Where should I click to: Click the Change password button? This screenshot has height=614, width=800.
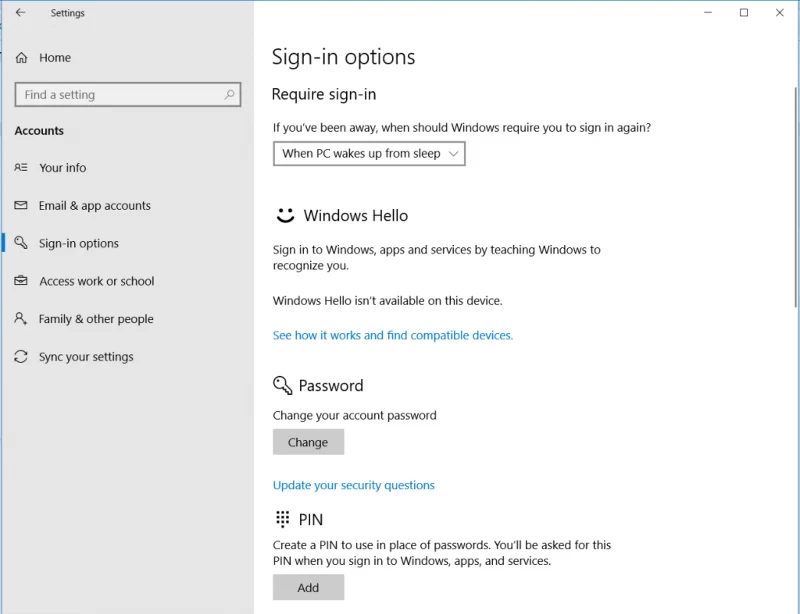click(x=308, y=441)
